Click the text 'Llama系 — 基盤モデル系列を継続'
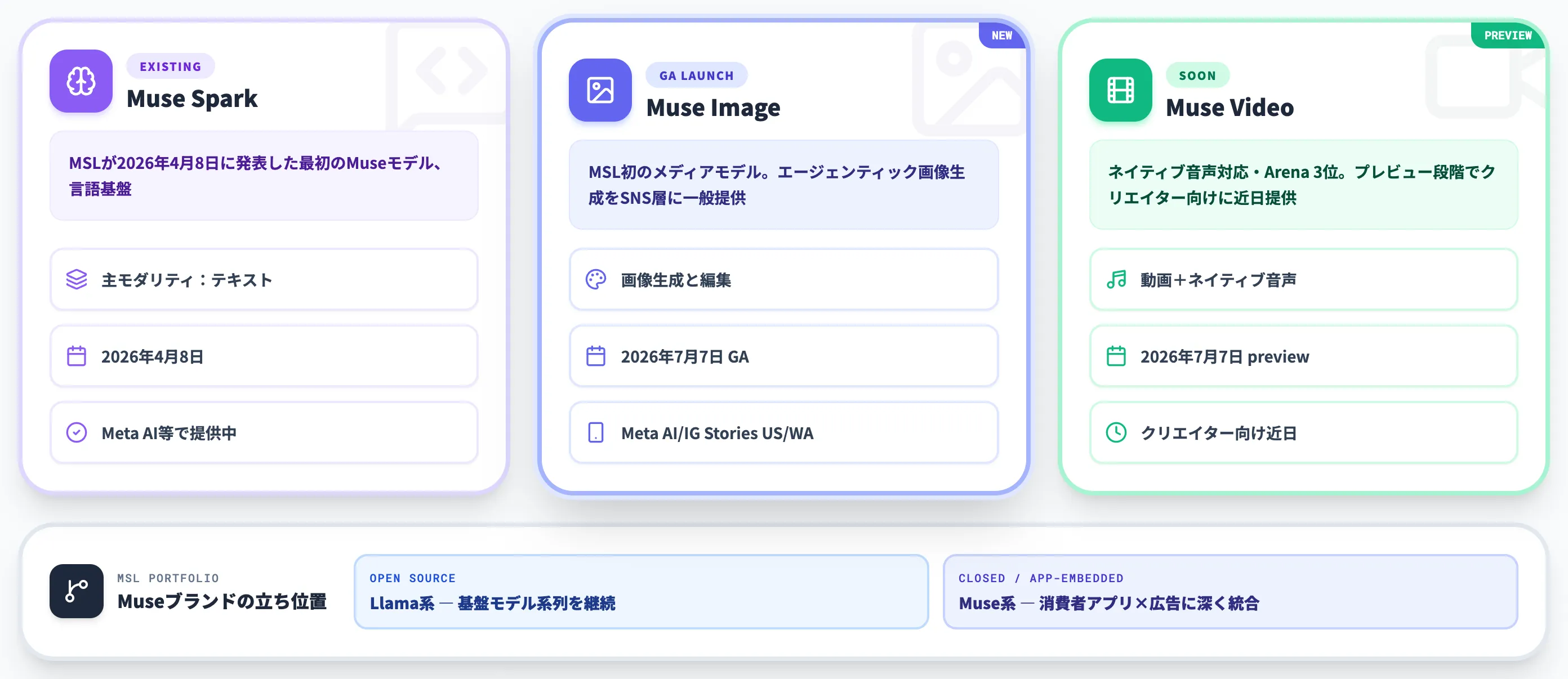 (492, 603)
